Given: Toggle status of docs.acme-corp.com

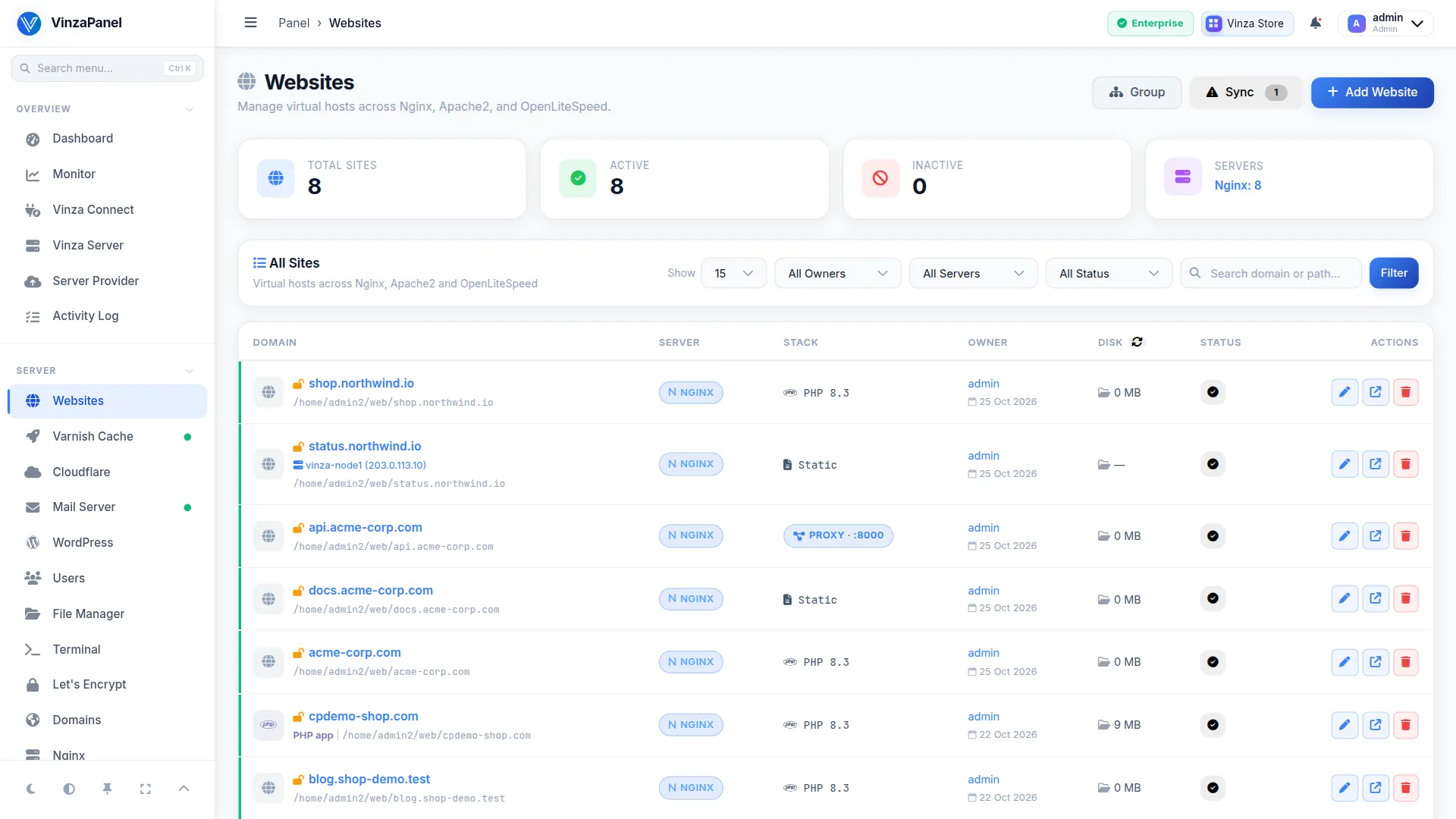Looking at the screenshot, I should (x=1213, y=598).
